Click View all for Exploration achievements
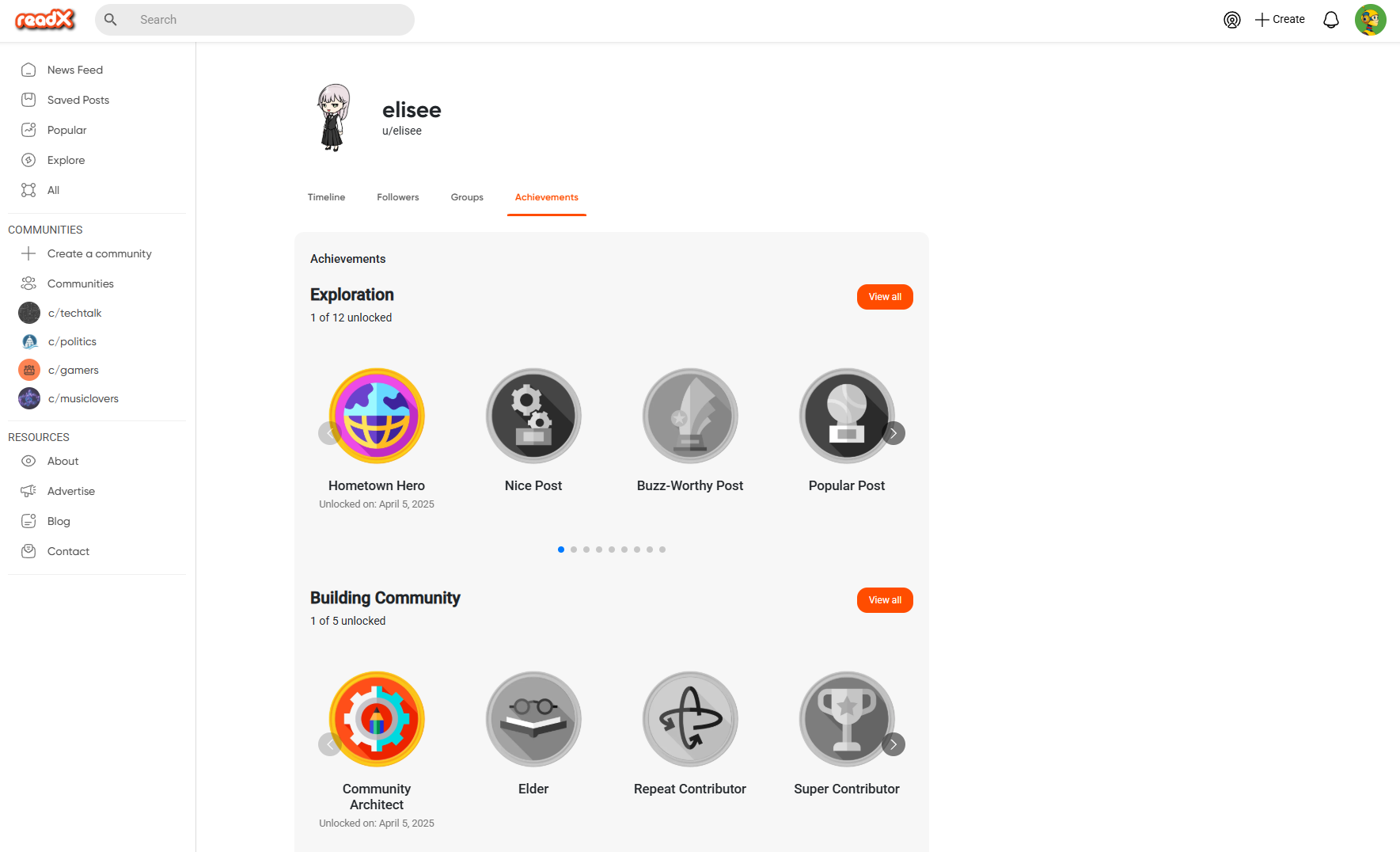 [885, 297]
